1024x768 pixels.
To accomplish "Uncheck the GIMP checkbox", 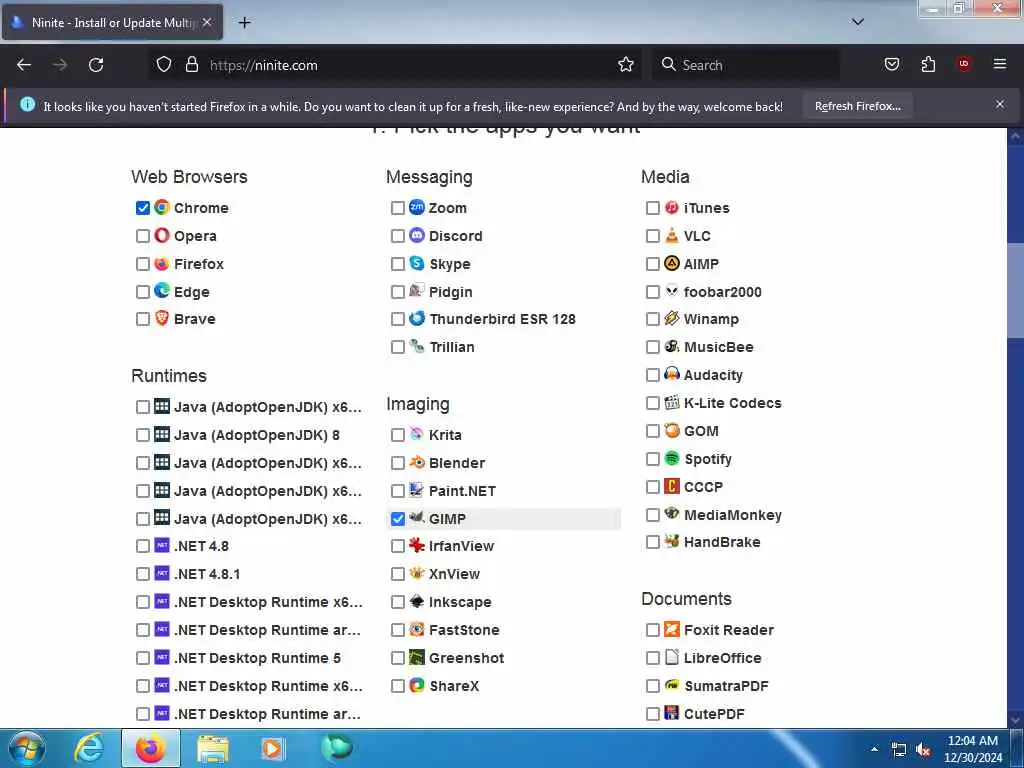I will tap(398, 519).
